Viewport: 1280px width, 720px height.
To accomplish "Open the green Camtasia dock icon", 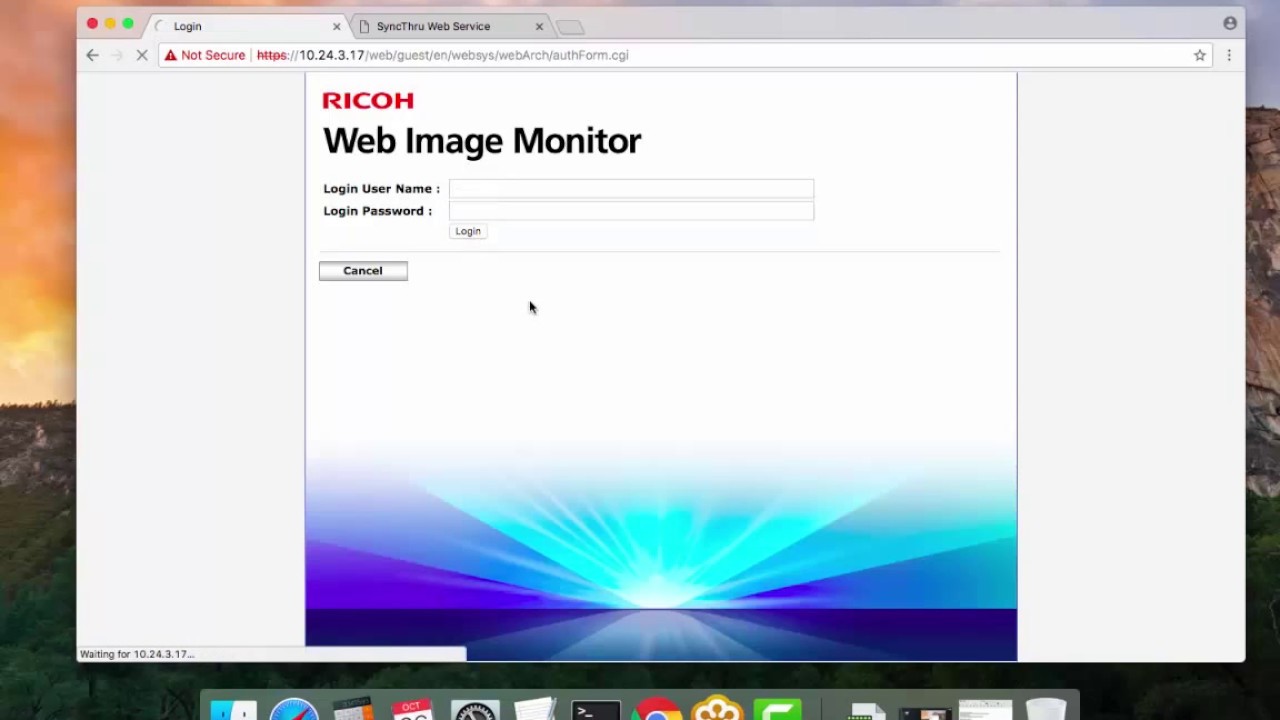I will point(777,710).
